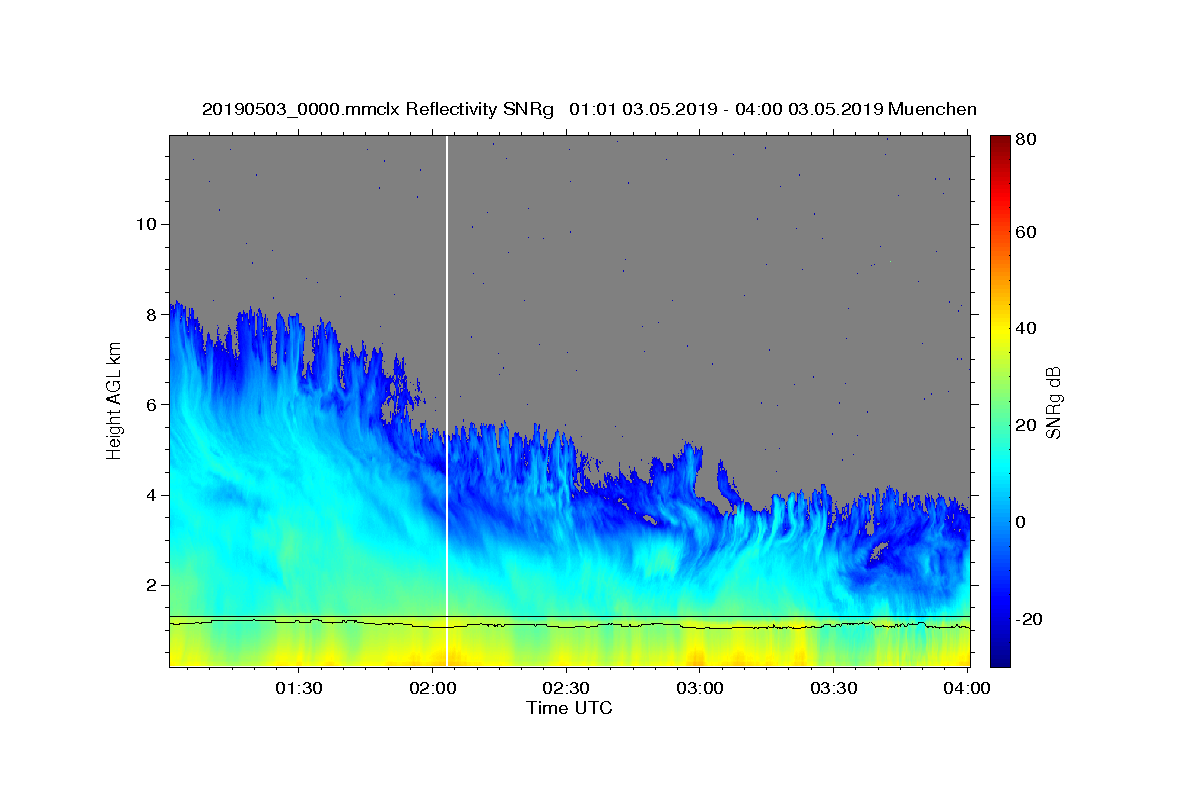Click the height axis tick label 8

tap(150, 314)
